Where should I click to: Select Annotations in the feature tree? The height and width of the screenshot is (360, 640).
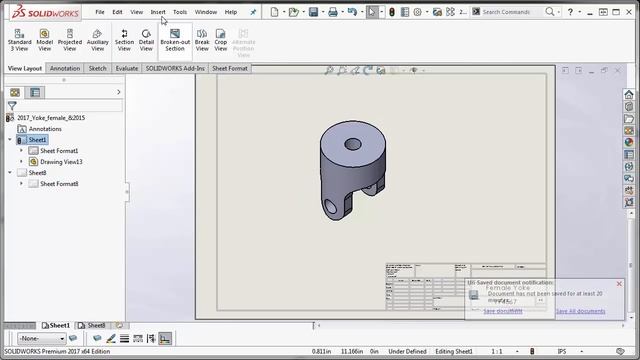pyautogui.click(x=45, y=129)
